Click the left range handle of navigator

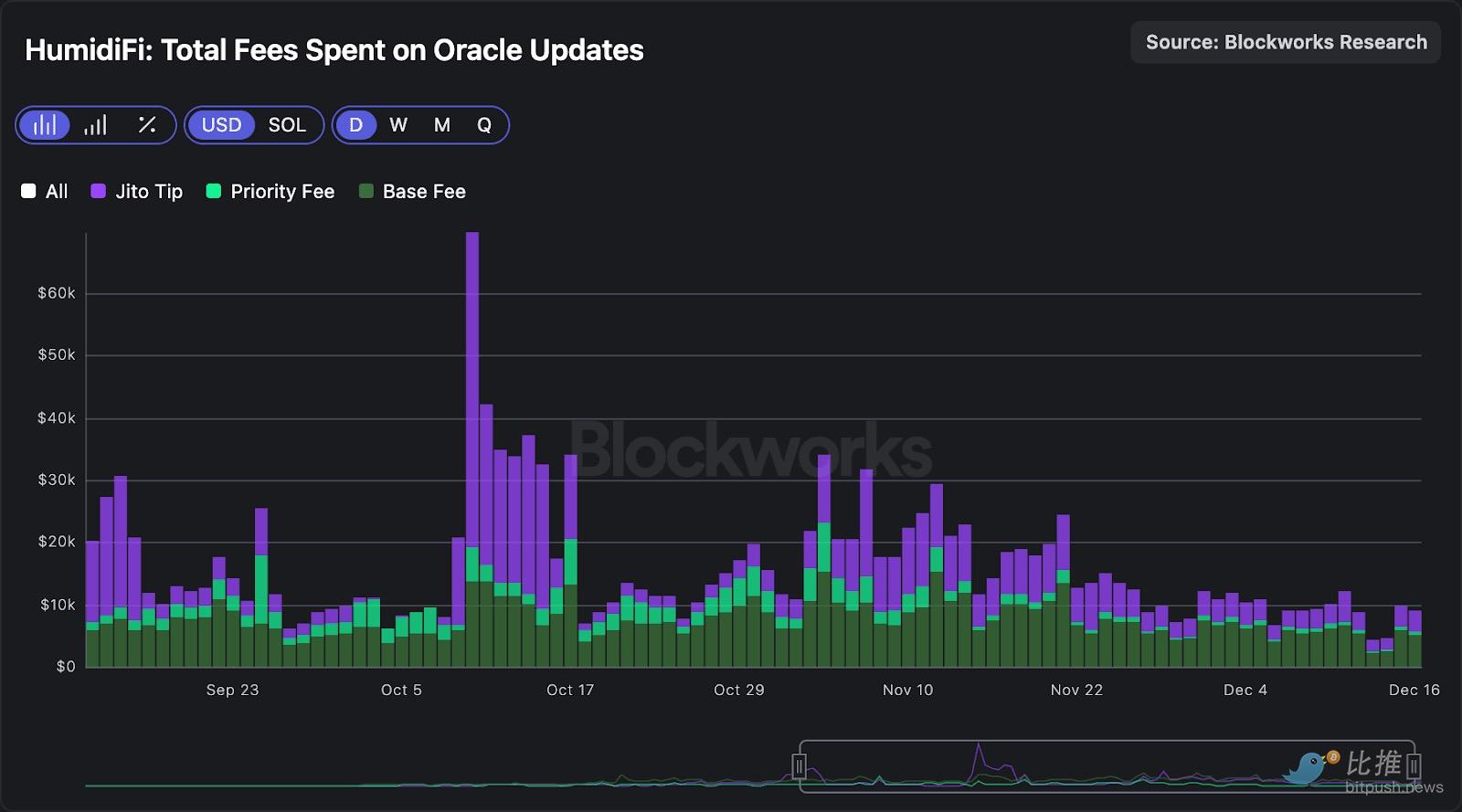tap(800, 765)
